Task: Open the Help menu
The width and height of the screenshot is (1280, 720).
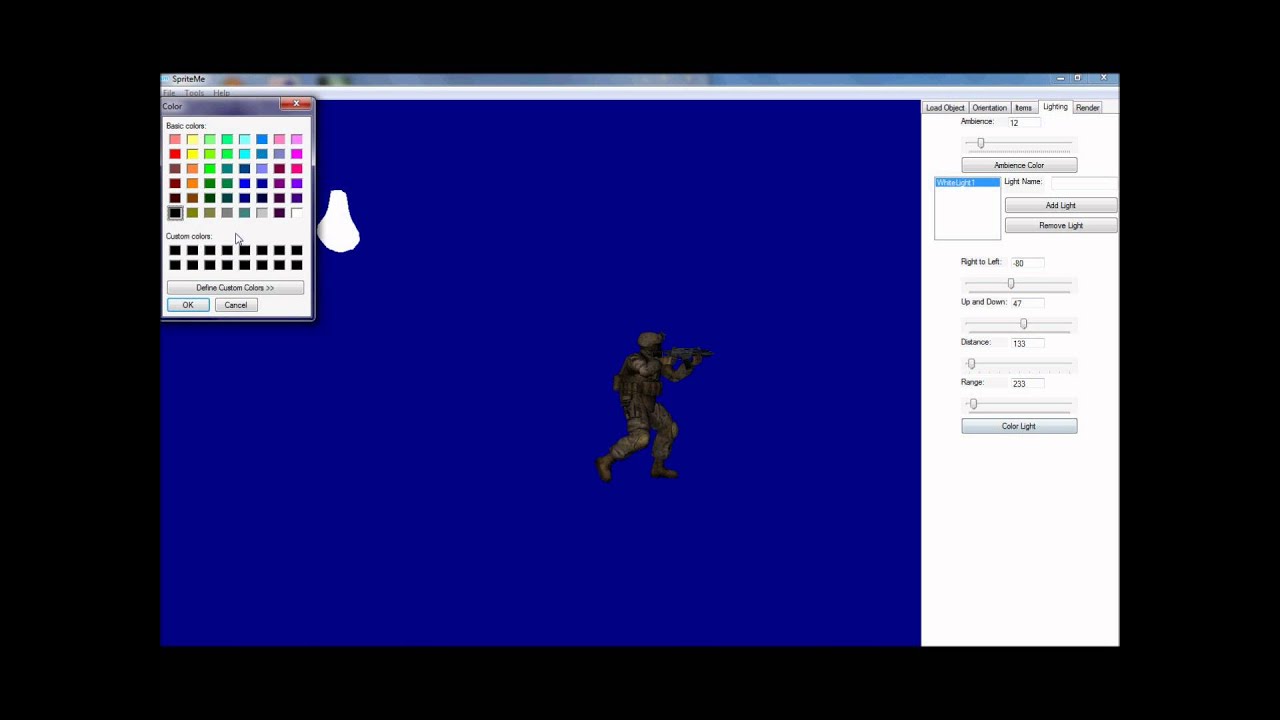Action: point(221,92)
